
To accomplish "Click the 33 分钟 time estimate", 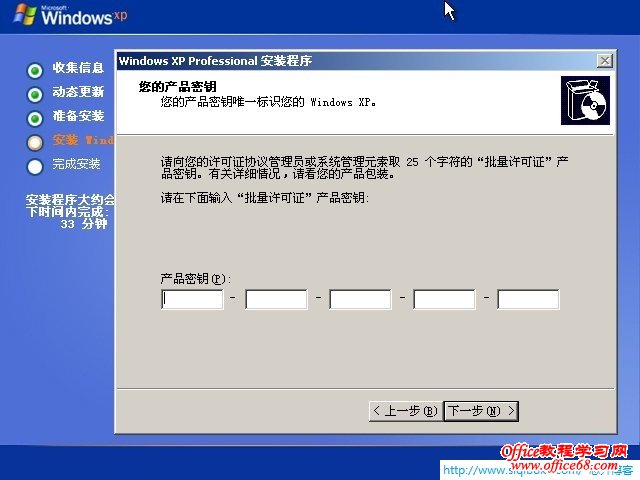I will point(84,224).
